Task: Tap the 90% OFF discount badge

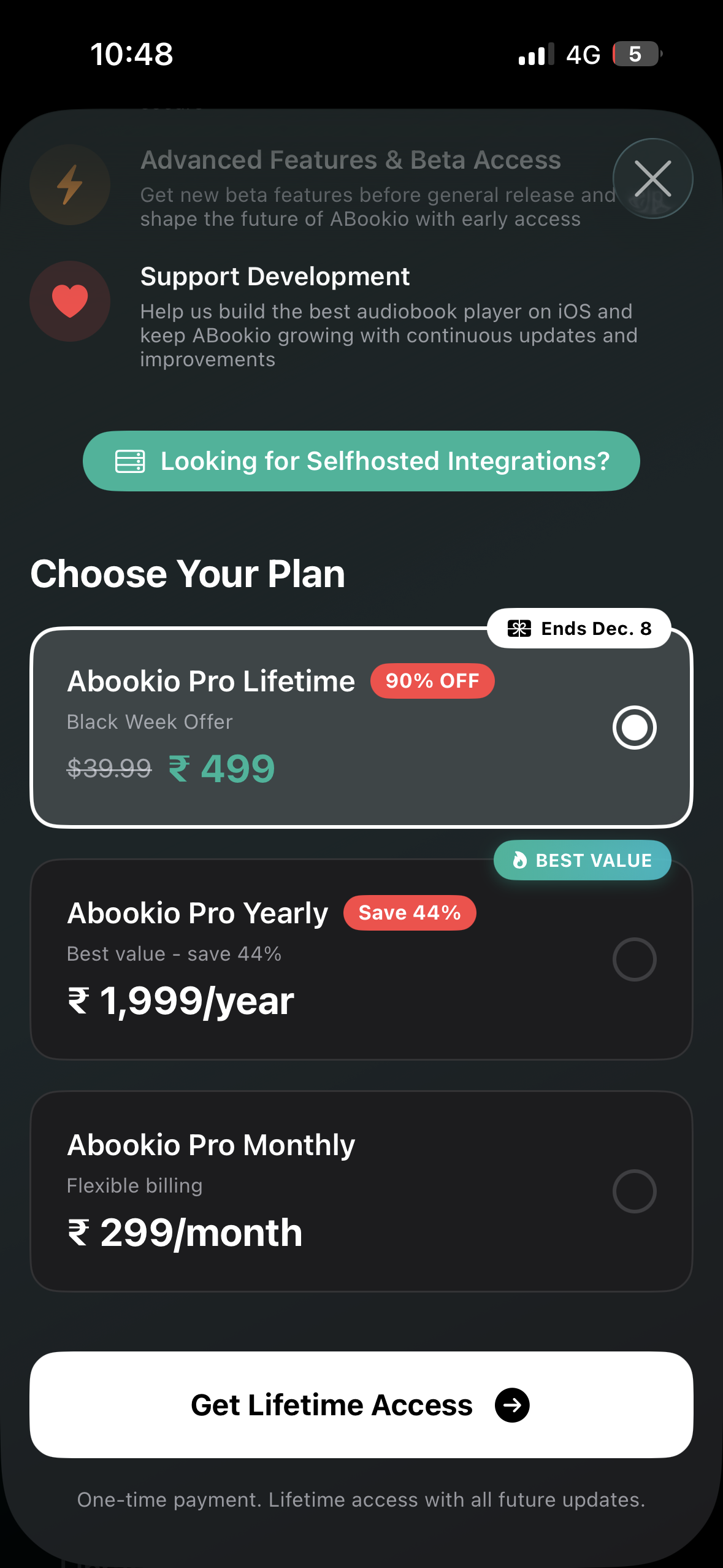Action: coord(432,681)
